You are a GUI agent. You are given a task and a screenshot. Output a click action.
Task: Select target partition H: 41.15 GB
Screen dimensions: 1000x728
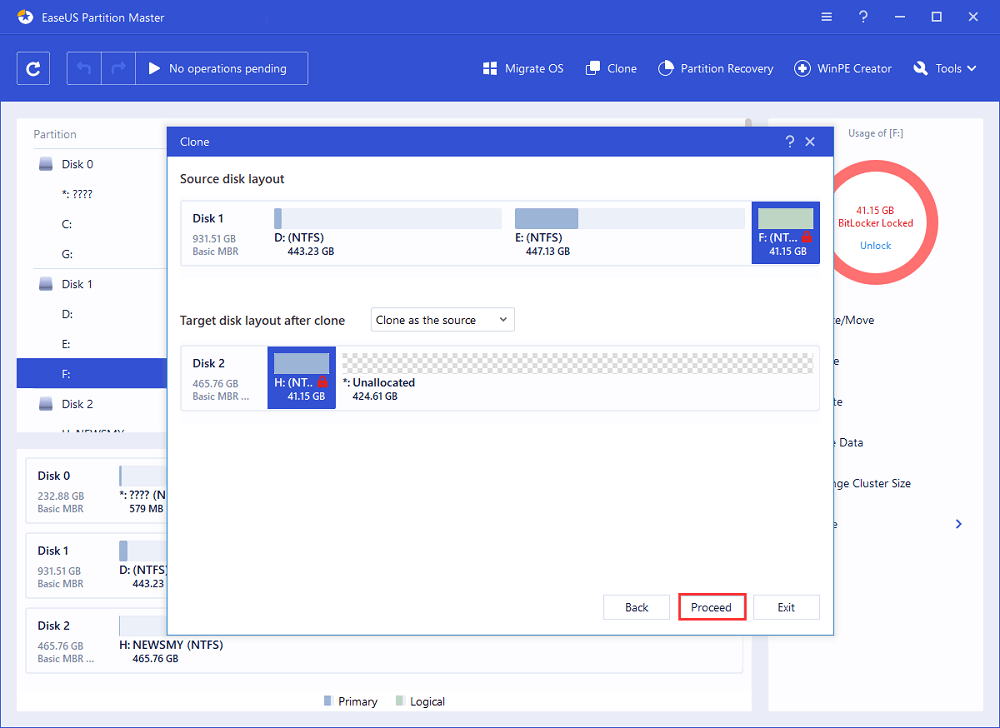(x=302, y=377)
